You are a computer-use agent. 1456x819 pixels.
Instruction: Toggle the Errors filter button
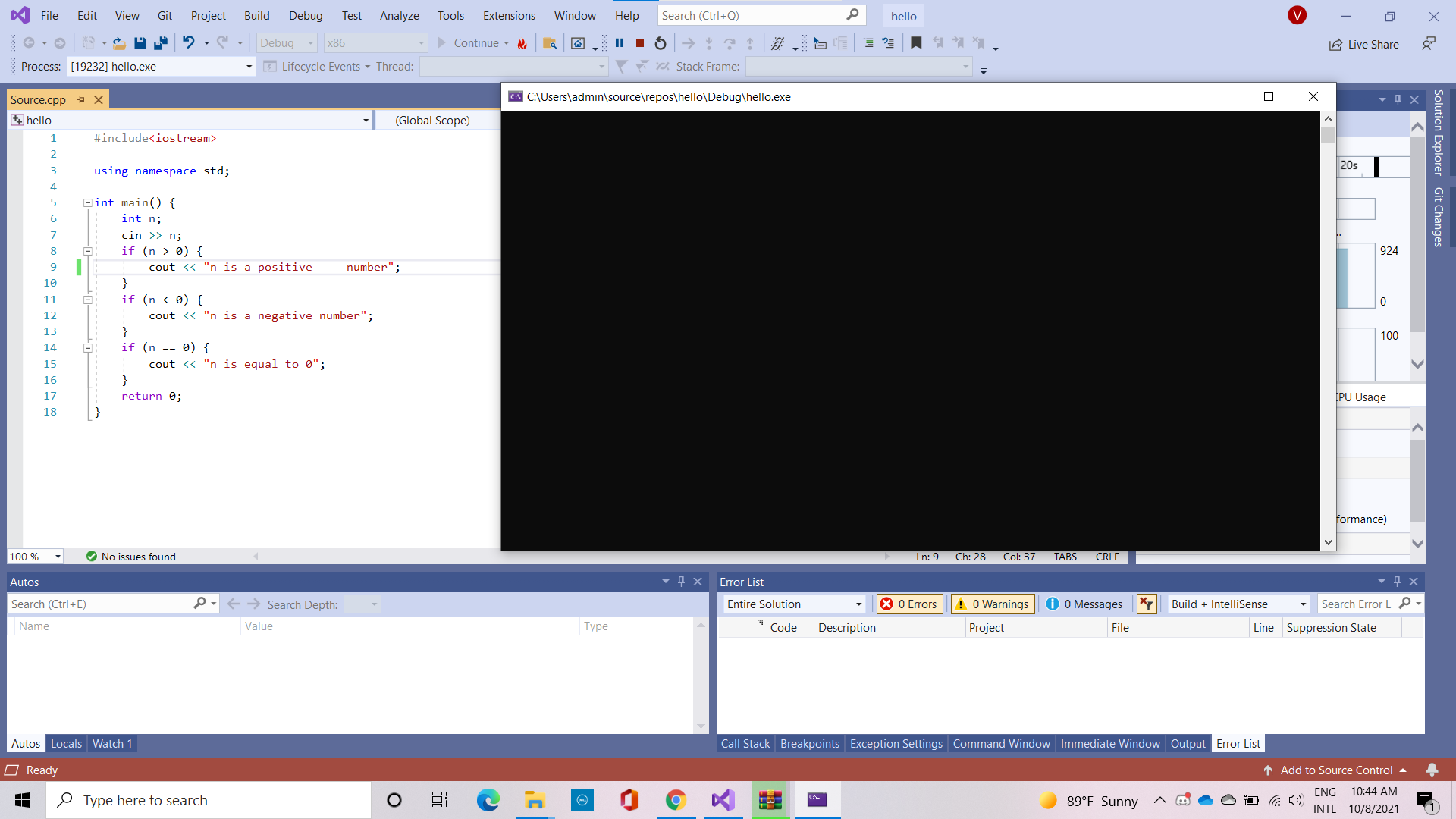pyautogui.click(x=909, y=604)
